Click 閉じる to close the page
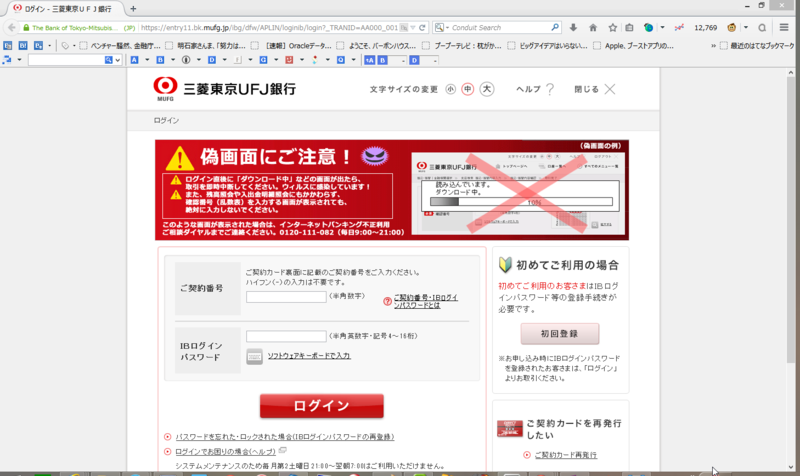The image size is (800, 476). [x=594, y=89]
